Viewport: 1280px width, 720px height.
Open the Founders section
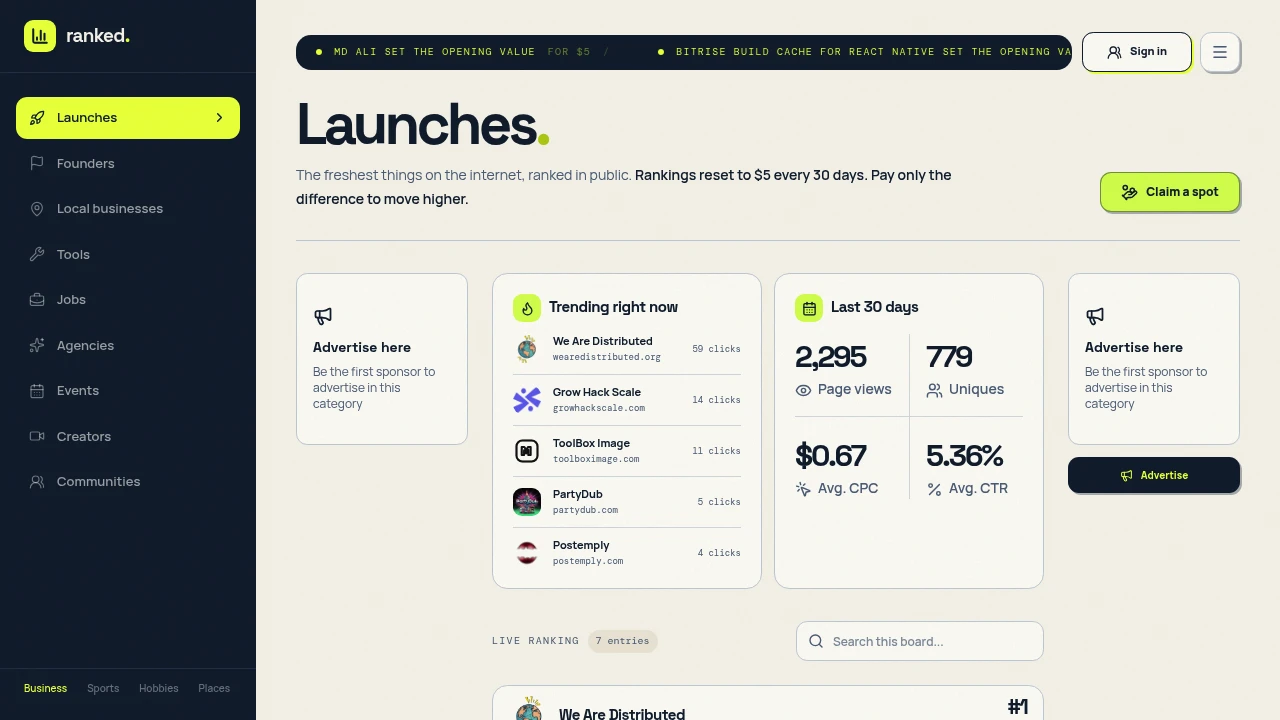tap(128, 163)
